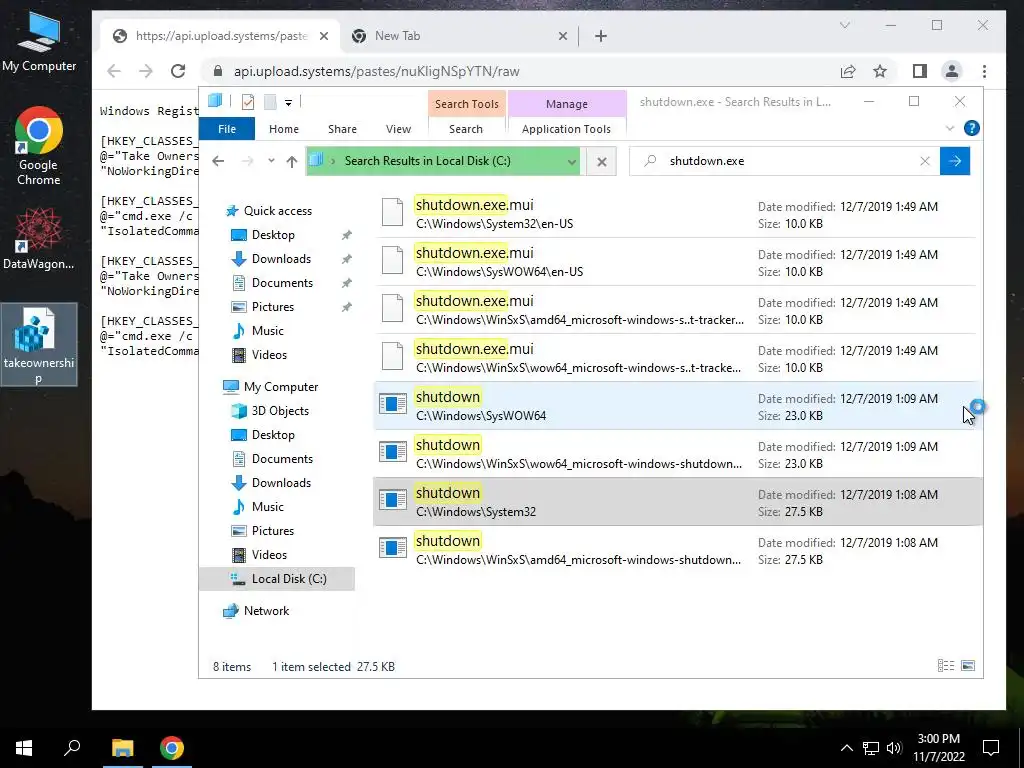Click the New Folder quick access toolbar icon
Viewport: 1024px width, 768px height.
click(270, 101)
